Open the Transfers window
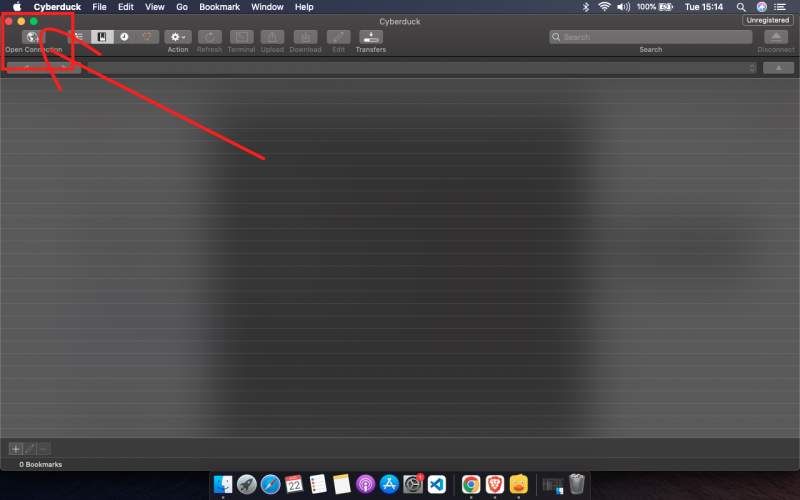Screen dimensions: 800x500 tap(370, 37)
